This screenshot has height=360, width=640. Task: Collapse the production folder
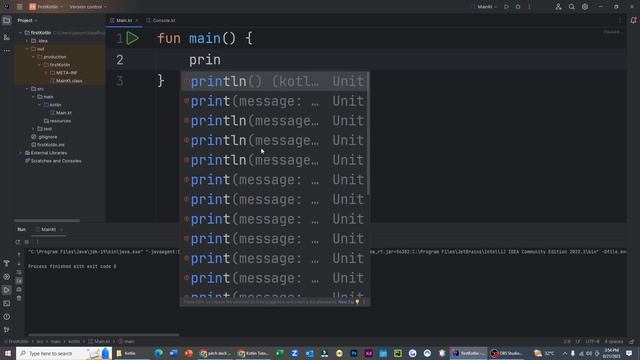click(33, 57)
